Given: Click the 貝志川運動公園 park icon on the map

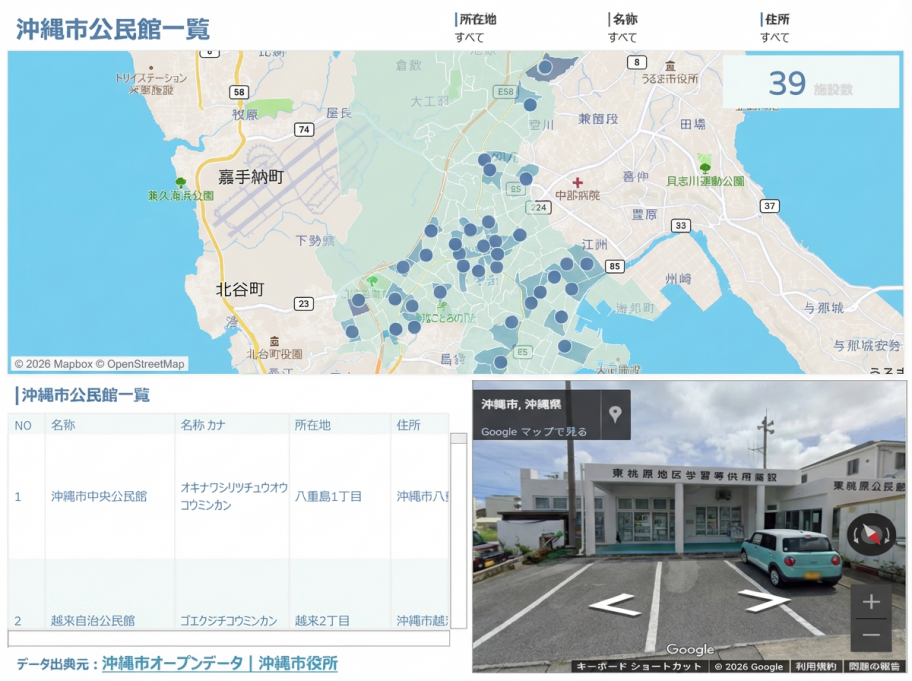Looking at the screenshot, I should coord(705,168).
